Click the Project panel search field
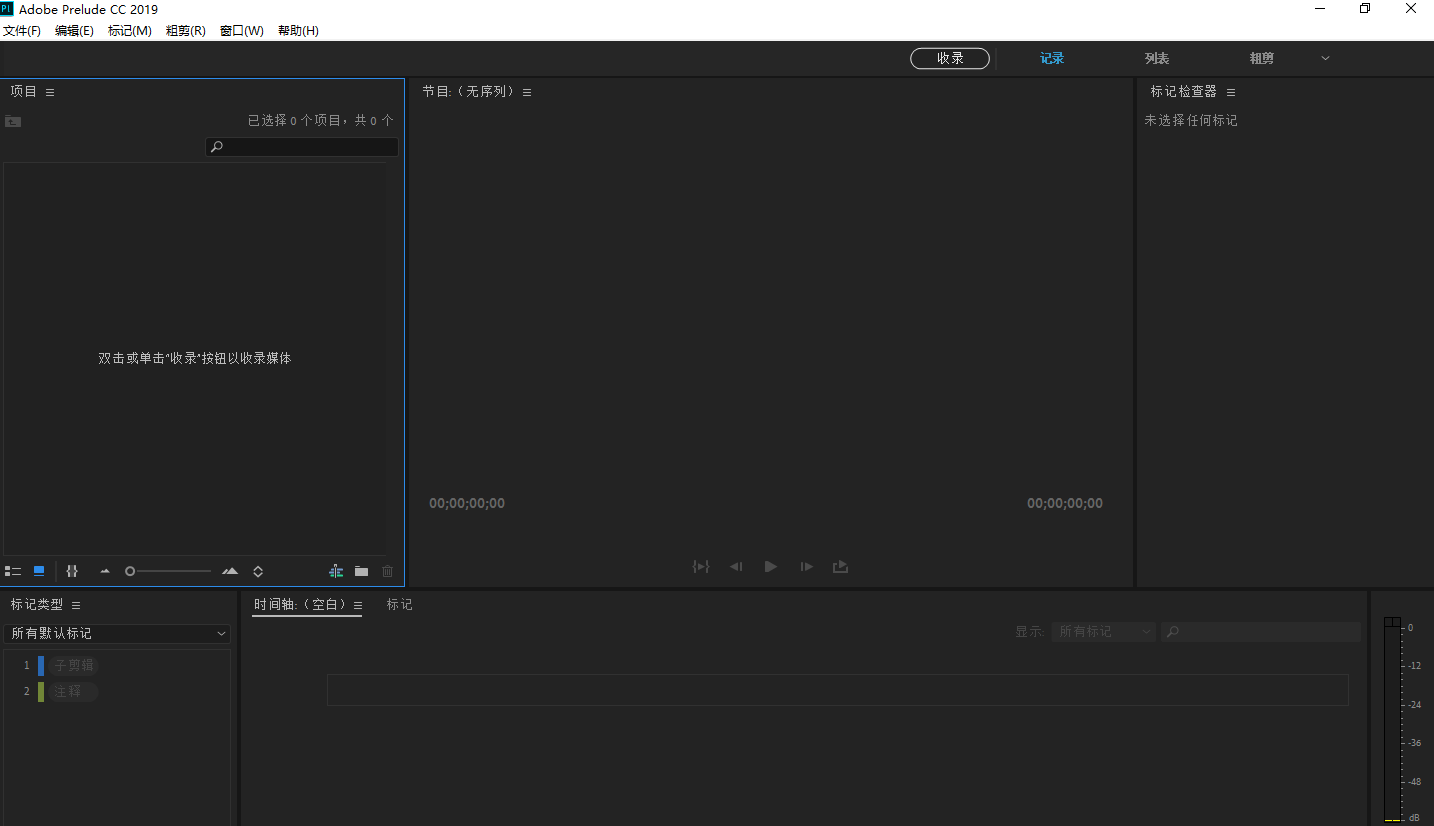 pyautogui.click(x=301, y=146)
